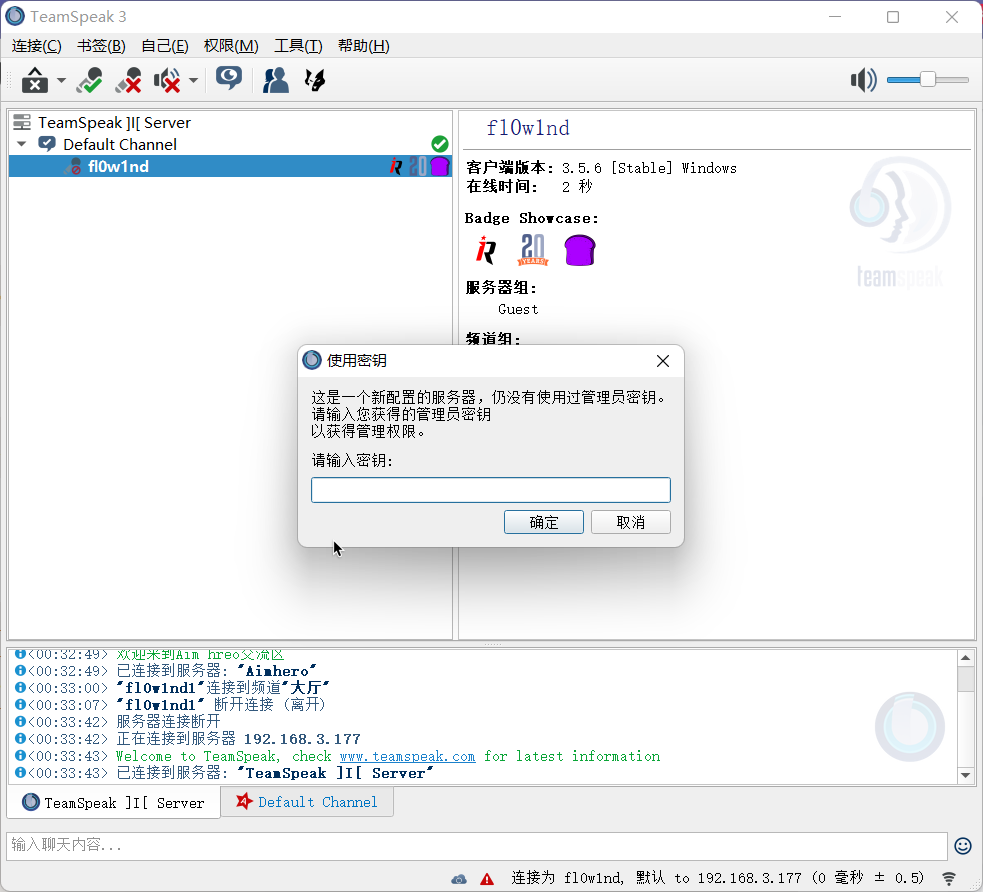The width and height of the screenshot is (983, 892).
Task: Click the Overwolf wolf icon in toolbar
Action: pyautogui.click(x=315, y=80)
